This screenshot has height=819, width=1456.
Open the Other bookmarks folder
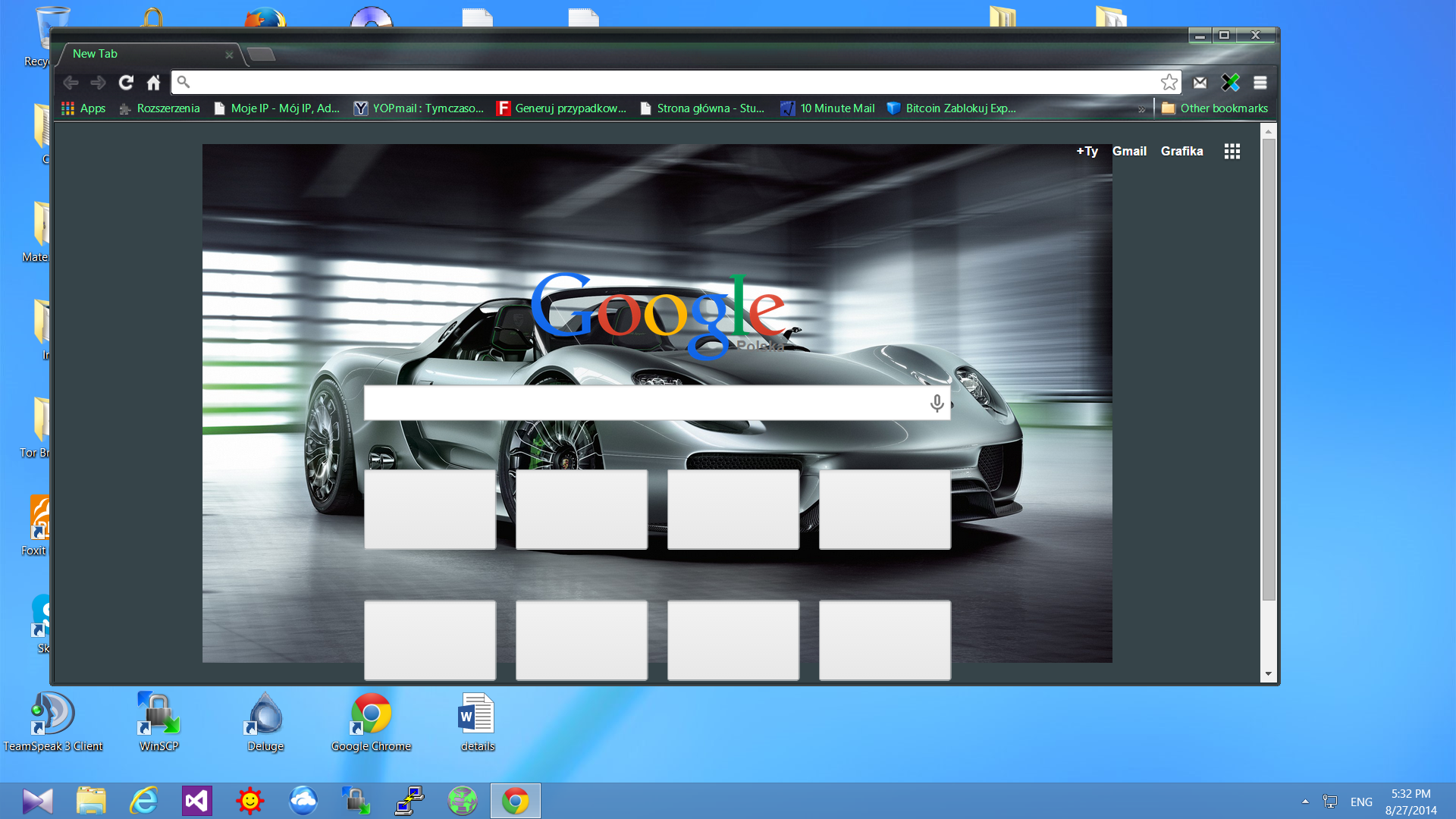click(1215, 108)
